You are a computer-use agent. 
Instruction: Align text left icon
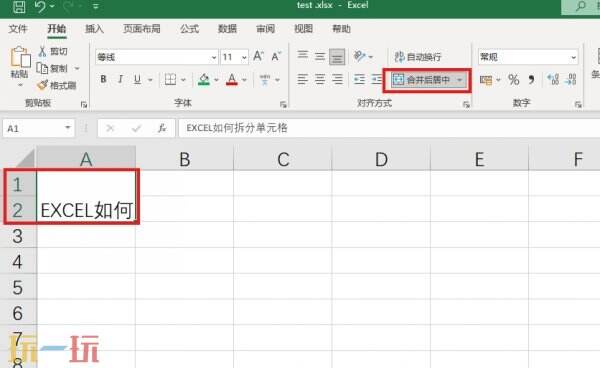click(303, 80)
